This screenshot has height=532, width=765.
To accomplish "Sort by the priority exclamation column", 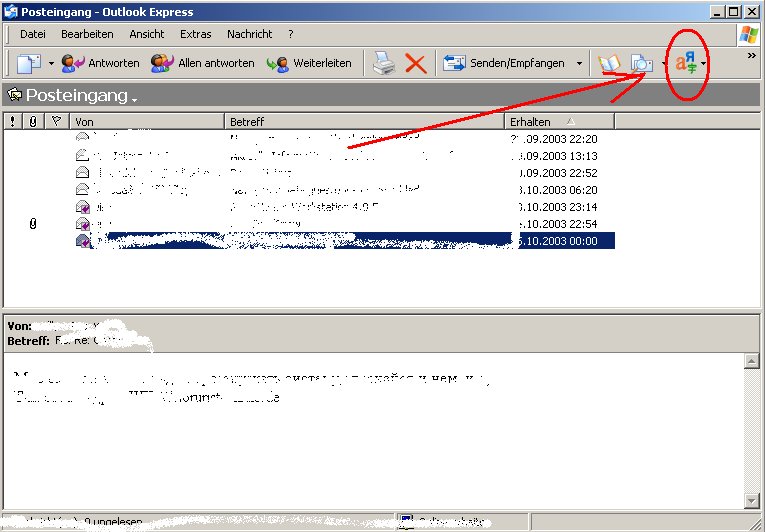I will [12, 122].
